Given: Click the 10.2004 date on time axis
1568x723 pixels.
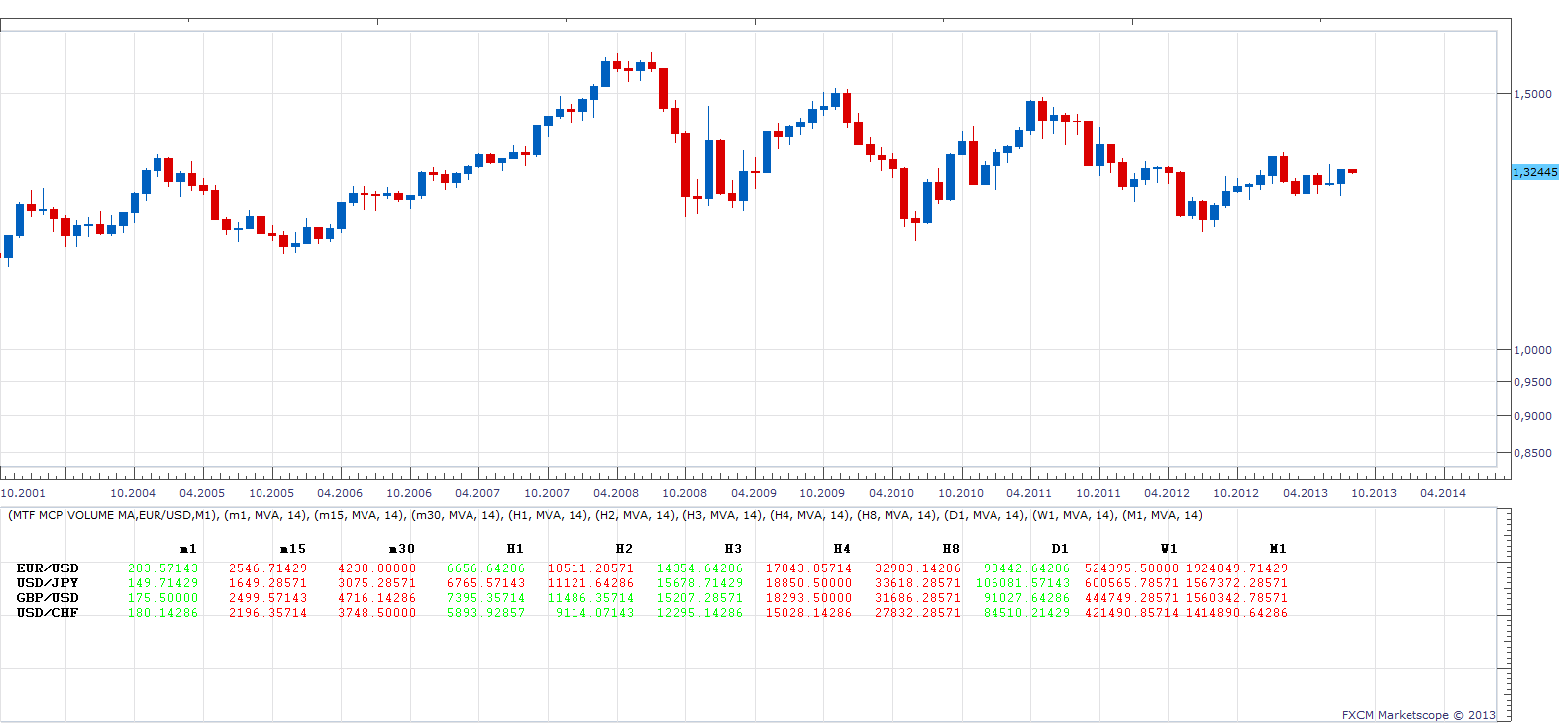Looking at the screenshot, I should point(133,493).
